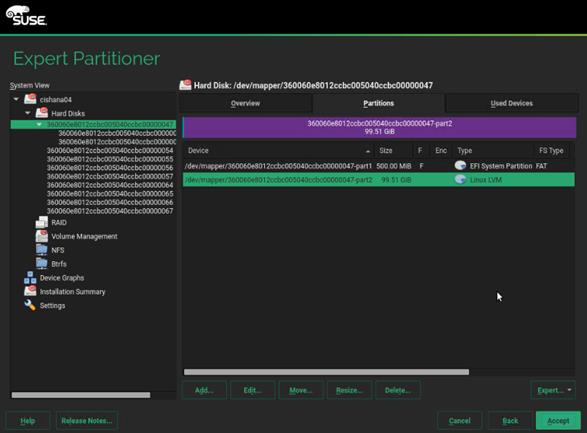
Task: Select the Partitions tab
Action: (x=378, y=103)
